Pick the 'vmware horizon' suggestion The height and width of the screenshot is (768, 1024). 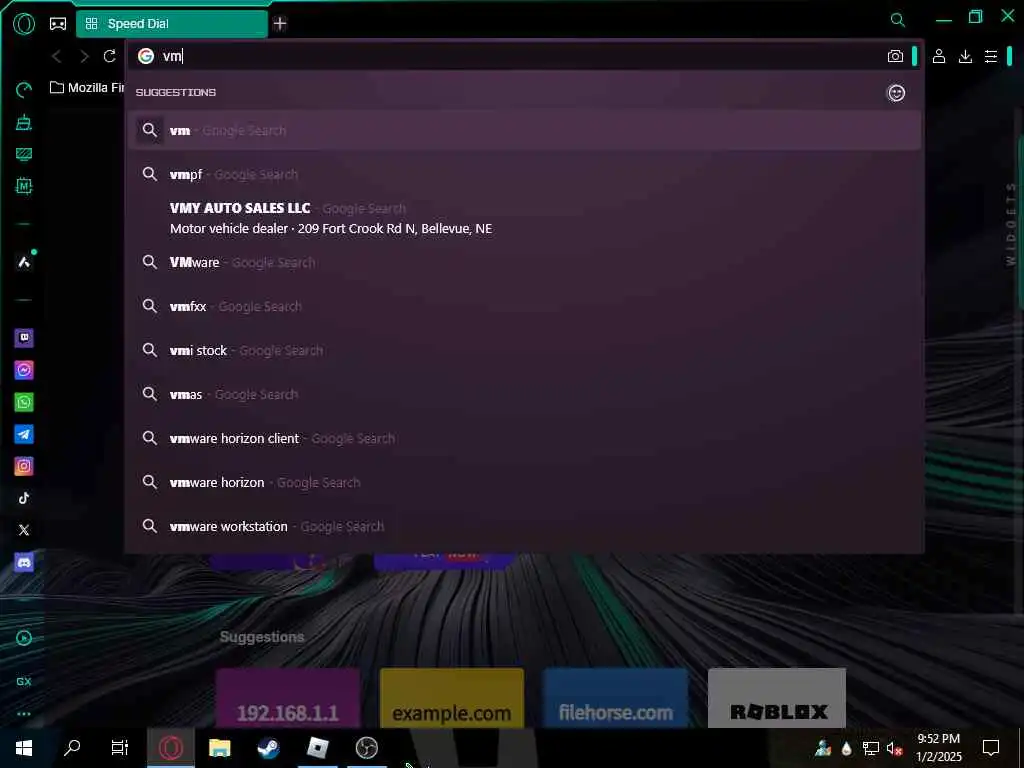pyautogui.click(x=524, y=482)
